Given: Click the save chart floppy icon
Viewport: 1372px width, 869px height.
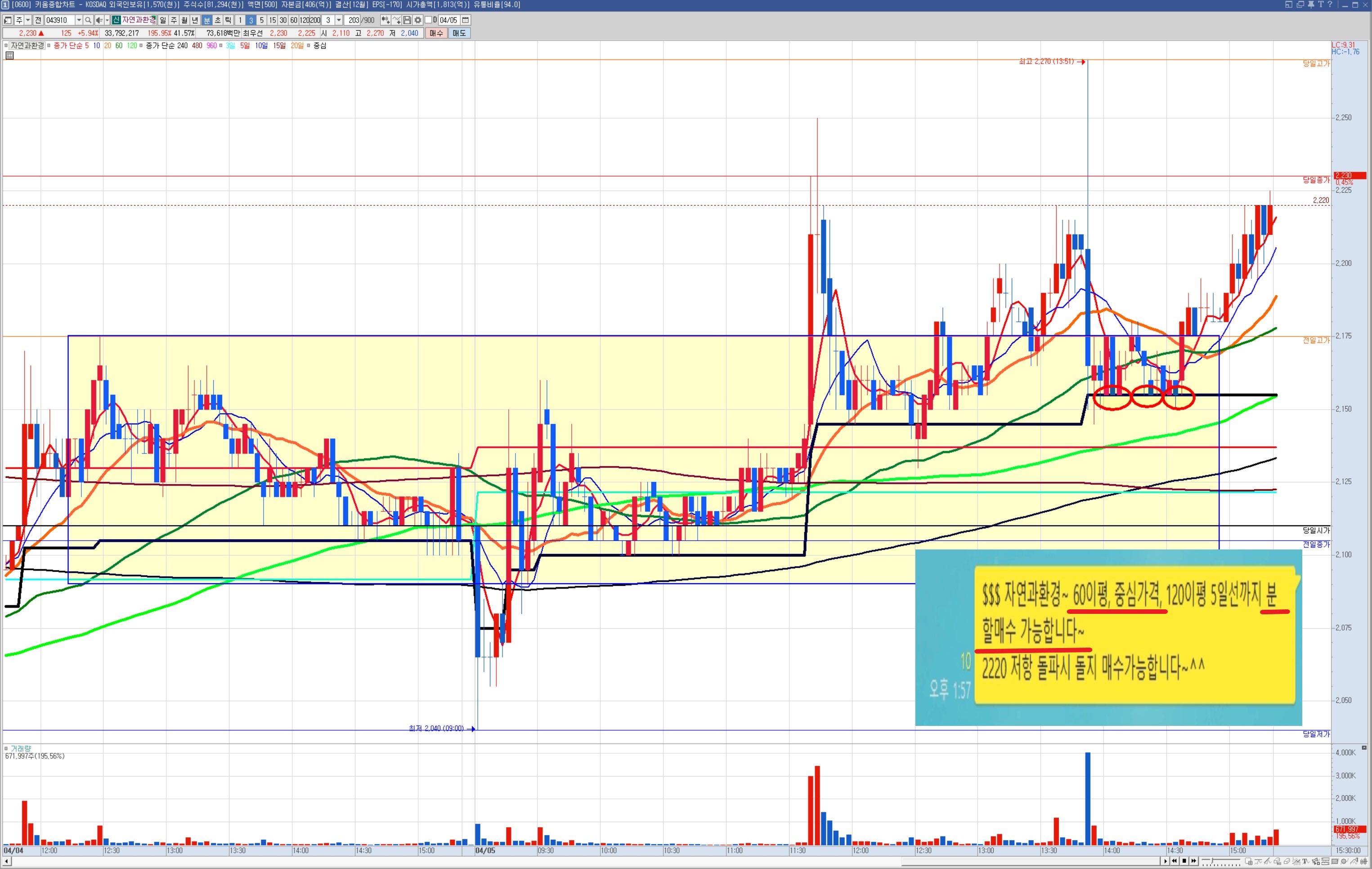Looking at the screenshot, I should [407, 21].
